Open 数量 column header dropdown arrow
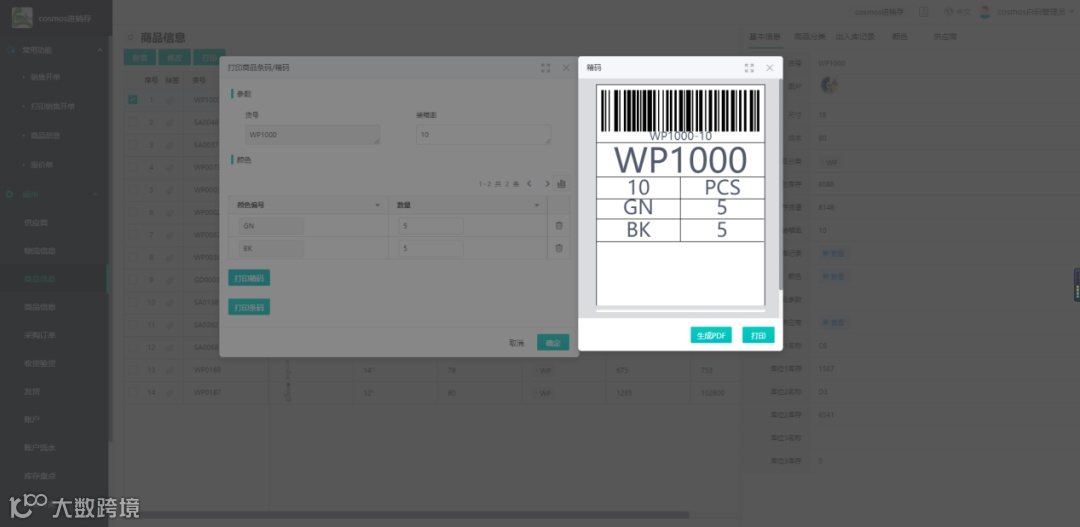Image resolution: width=1080 pixels, height=527 pixels. pyautogui.click(x=537, y=205)
